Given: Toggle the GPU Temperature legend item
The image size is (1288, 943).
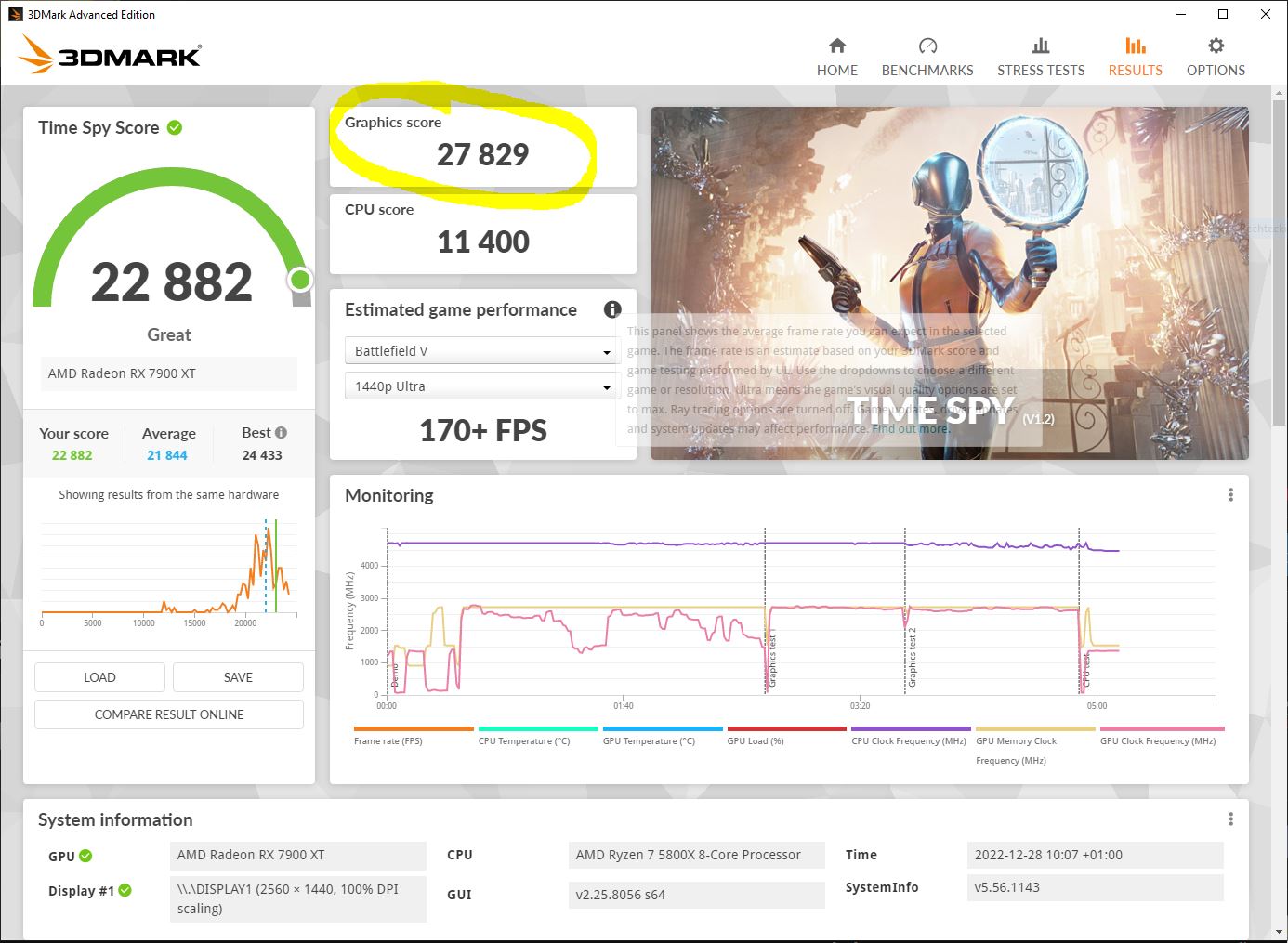Looking at the screenshot, I should click(x=662, y=736).
